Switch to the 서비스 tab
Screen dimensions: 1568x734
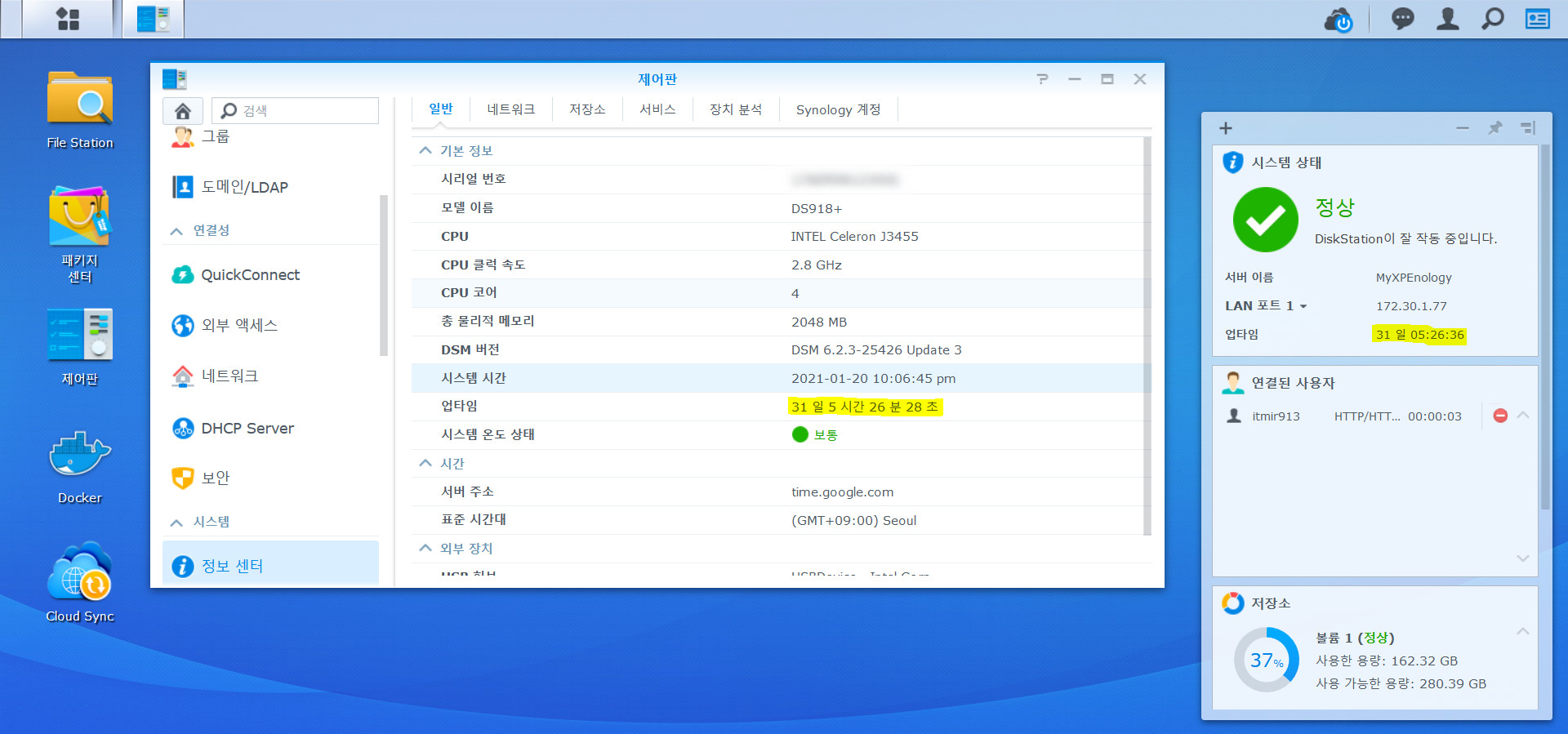pyautogui.click(x=657, y=109)
